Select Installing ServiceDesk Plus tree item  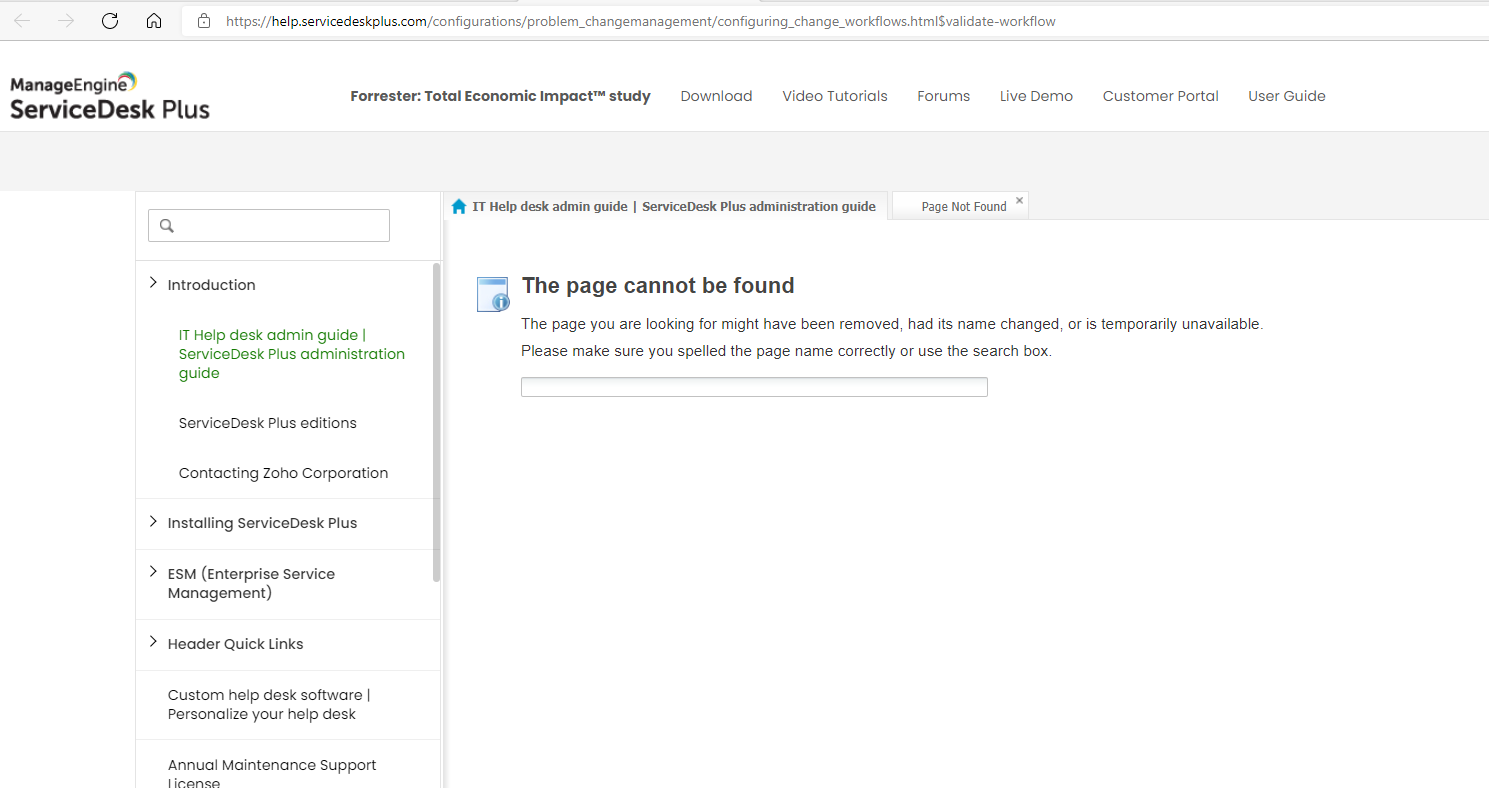coord(262,523)
